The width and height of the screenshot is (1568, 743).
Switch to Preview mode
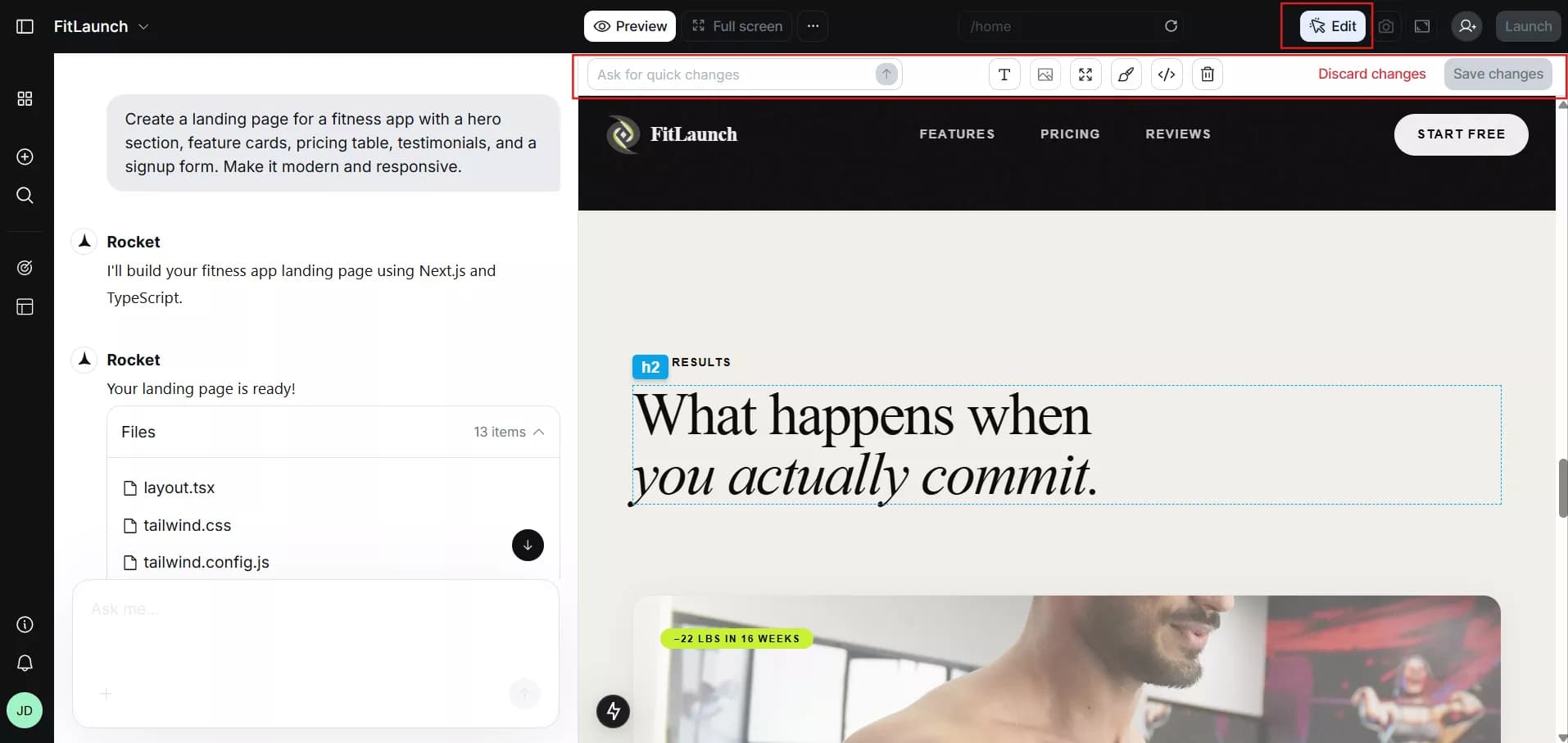[630, 26]
